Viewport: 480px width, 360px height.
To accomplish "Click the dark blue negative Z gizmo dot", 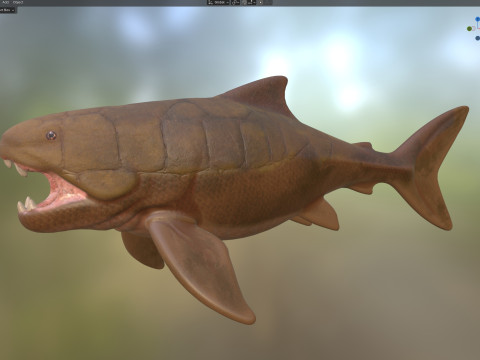I will point(478,38).
